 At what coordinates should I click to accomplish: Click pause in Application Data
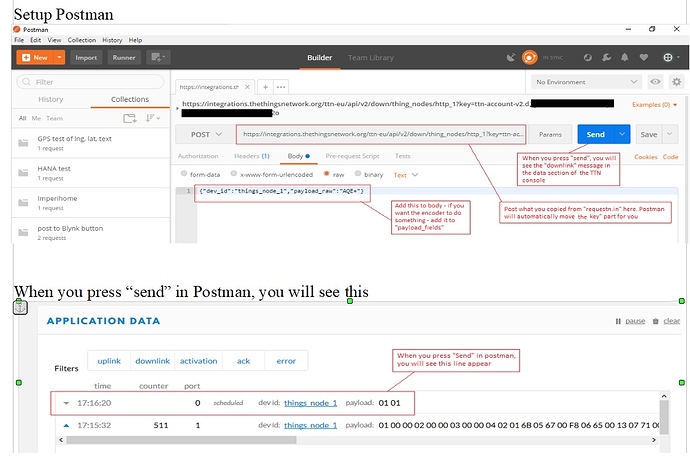click(x=635, y=321)
